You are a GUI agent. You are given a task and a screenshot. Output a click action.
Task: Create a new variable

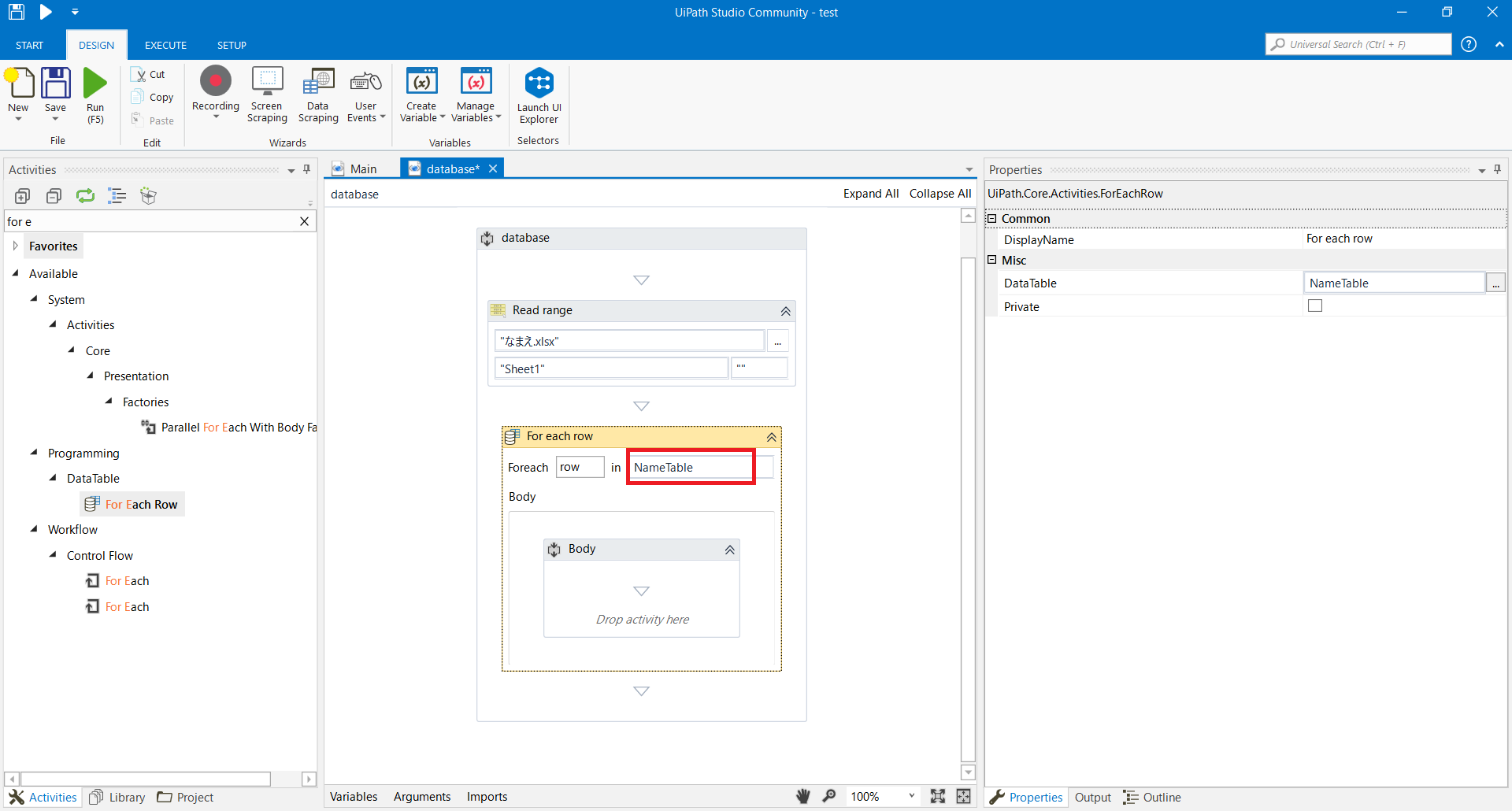422,92
